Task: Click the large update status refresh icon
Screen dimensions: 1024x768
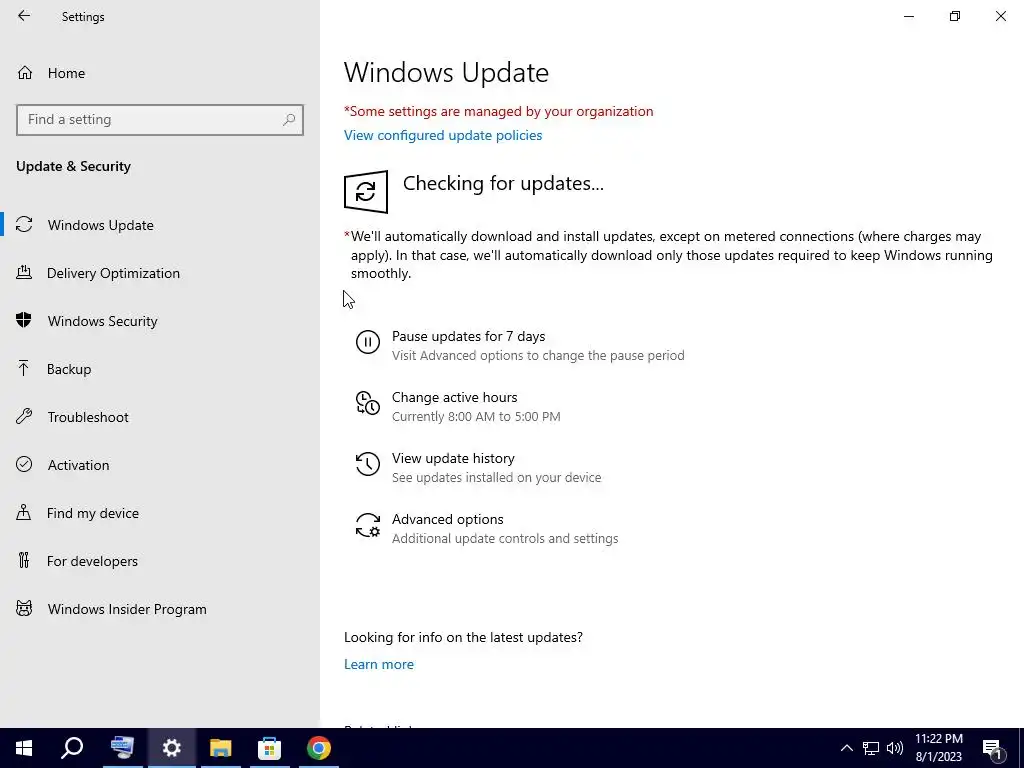Action: (366, 192)
